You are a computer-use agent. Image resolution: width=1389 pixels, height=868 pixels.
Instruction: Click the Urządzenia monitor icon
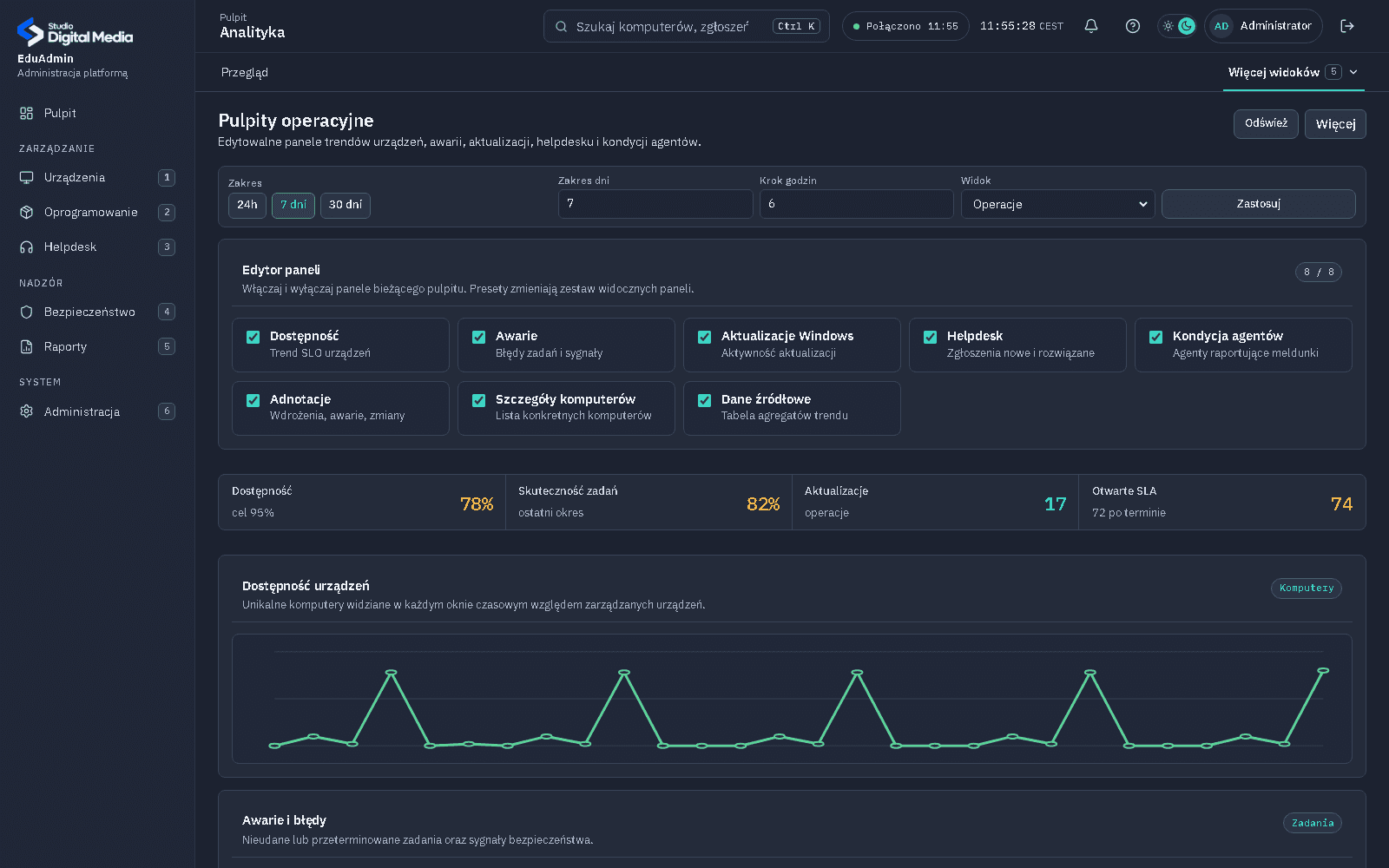click(x=27, y=177)
